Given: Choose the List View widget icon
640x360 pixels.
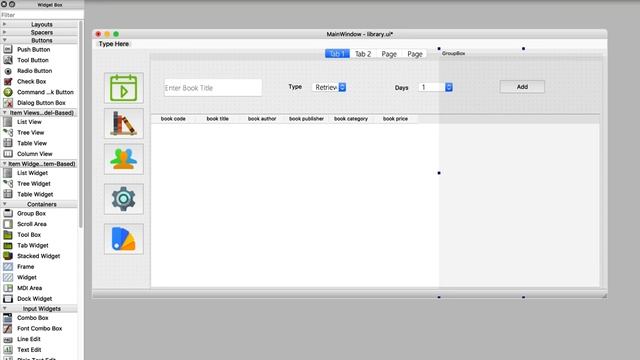Looking at the screenshot, I should (x=8, y=122).
